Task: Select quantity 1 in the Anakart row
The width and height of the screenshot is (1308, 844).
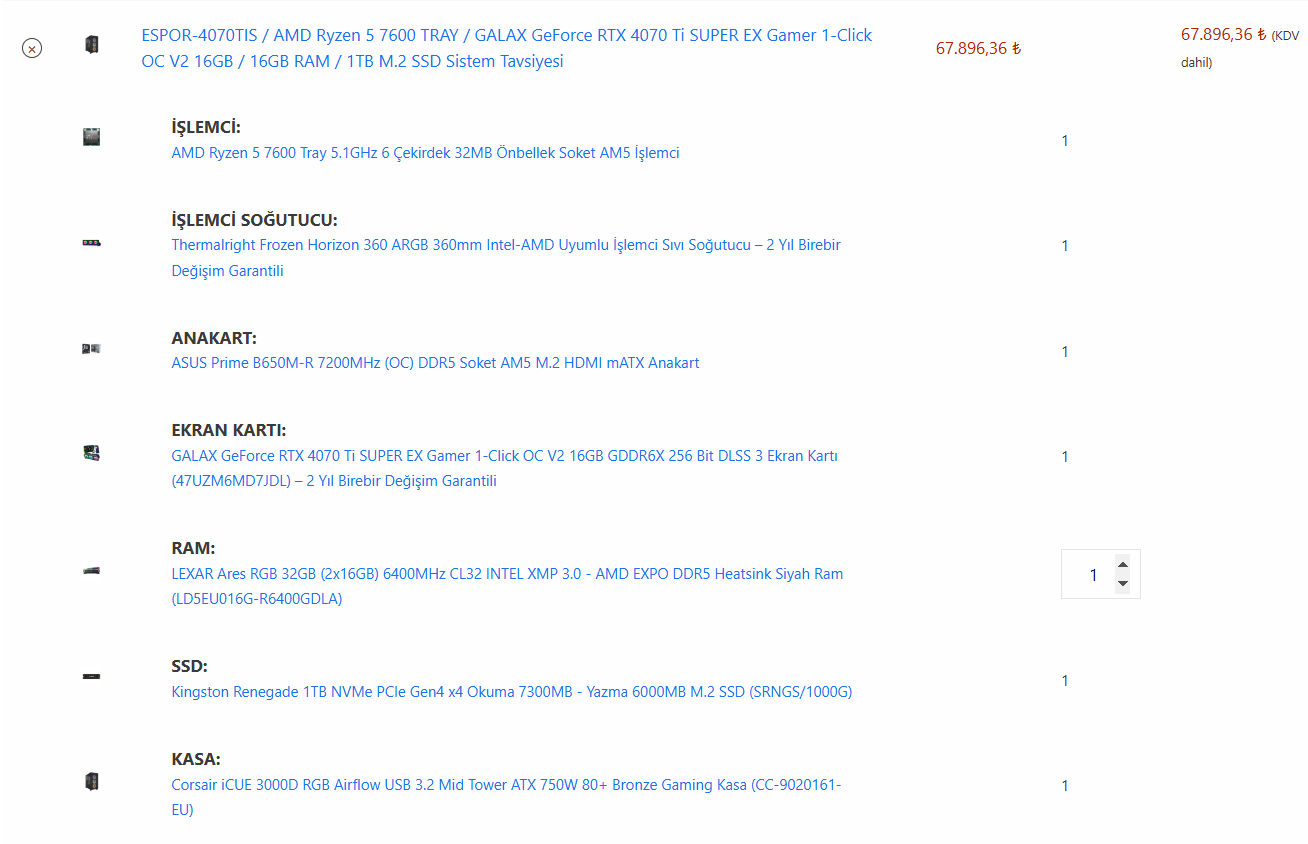Action: (1065, 352)
